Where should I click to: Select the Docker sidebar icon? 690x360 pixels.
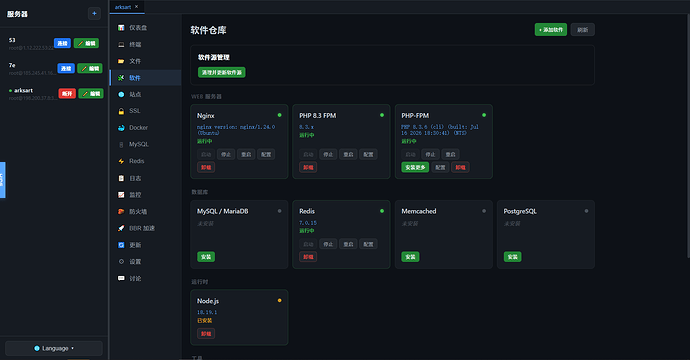[121, 128]
